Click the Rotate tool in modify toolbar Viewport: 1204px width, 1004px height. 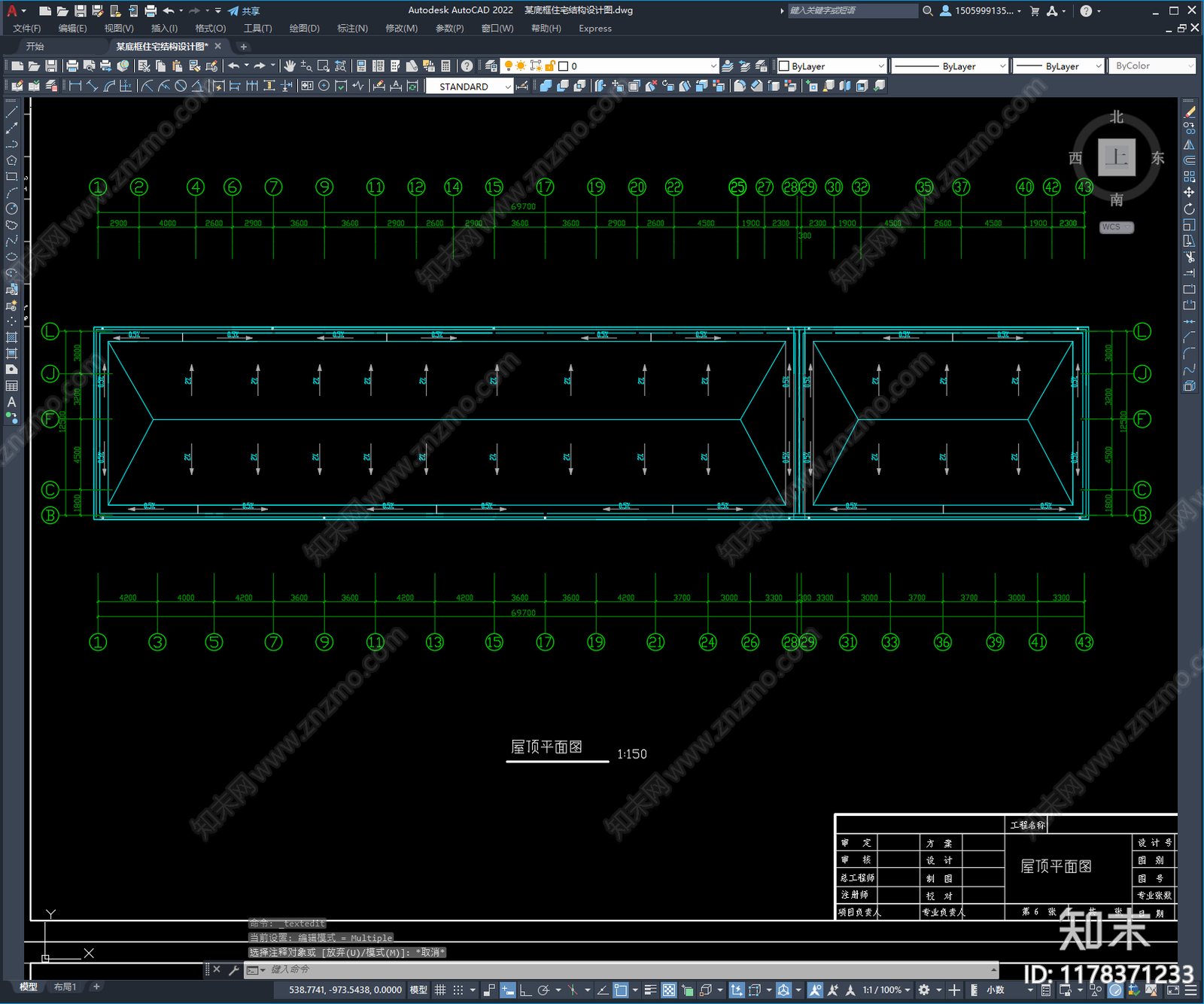[1189, 208]
